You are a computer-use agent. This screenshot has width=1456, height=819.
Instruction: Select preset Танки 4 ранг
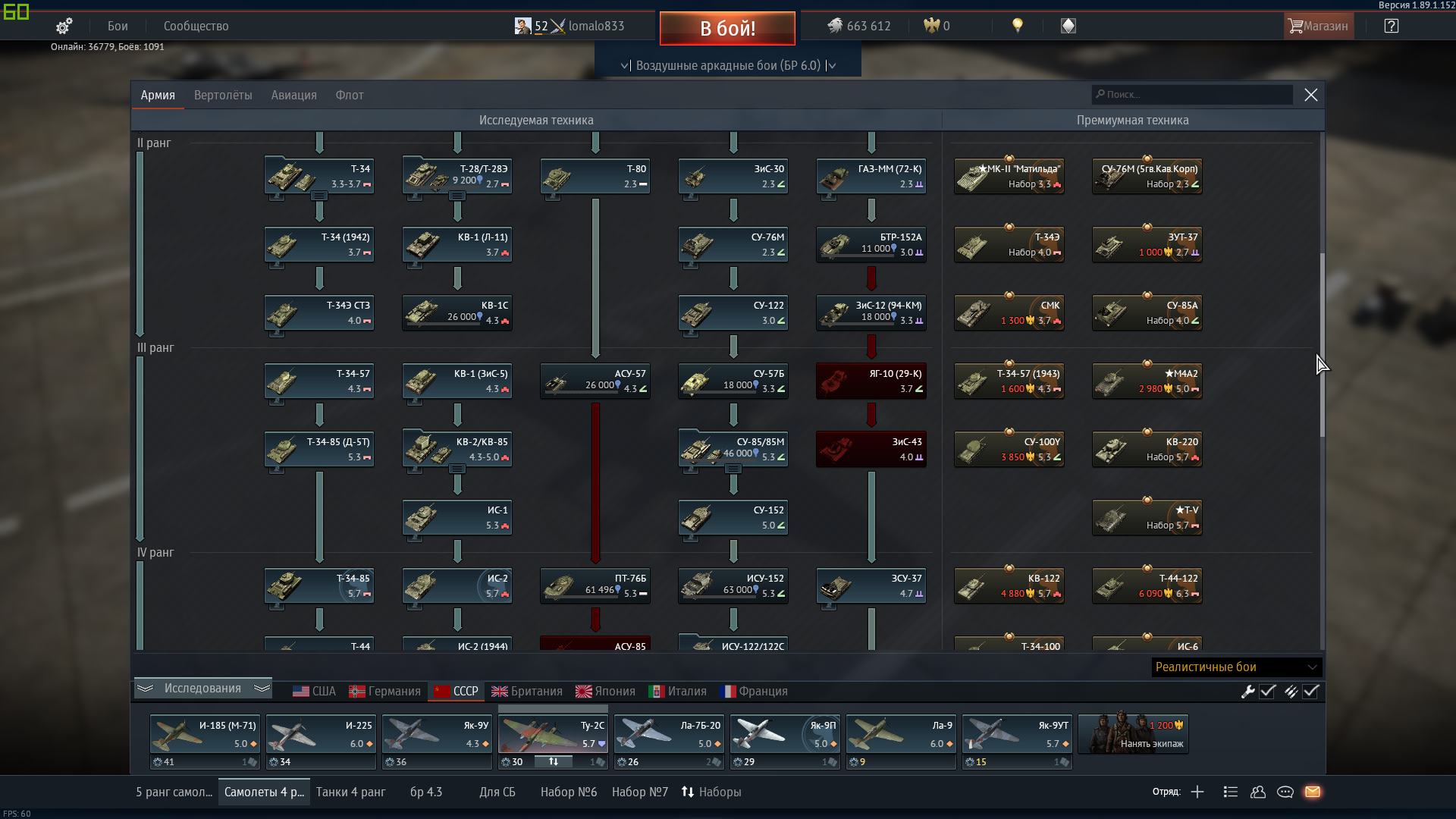350,792
